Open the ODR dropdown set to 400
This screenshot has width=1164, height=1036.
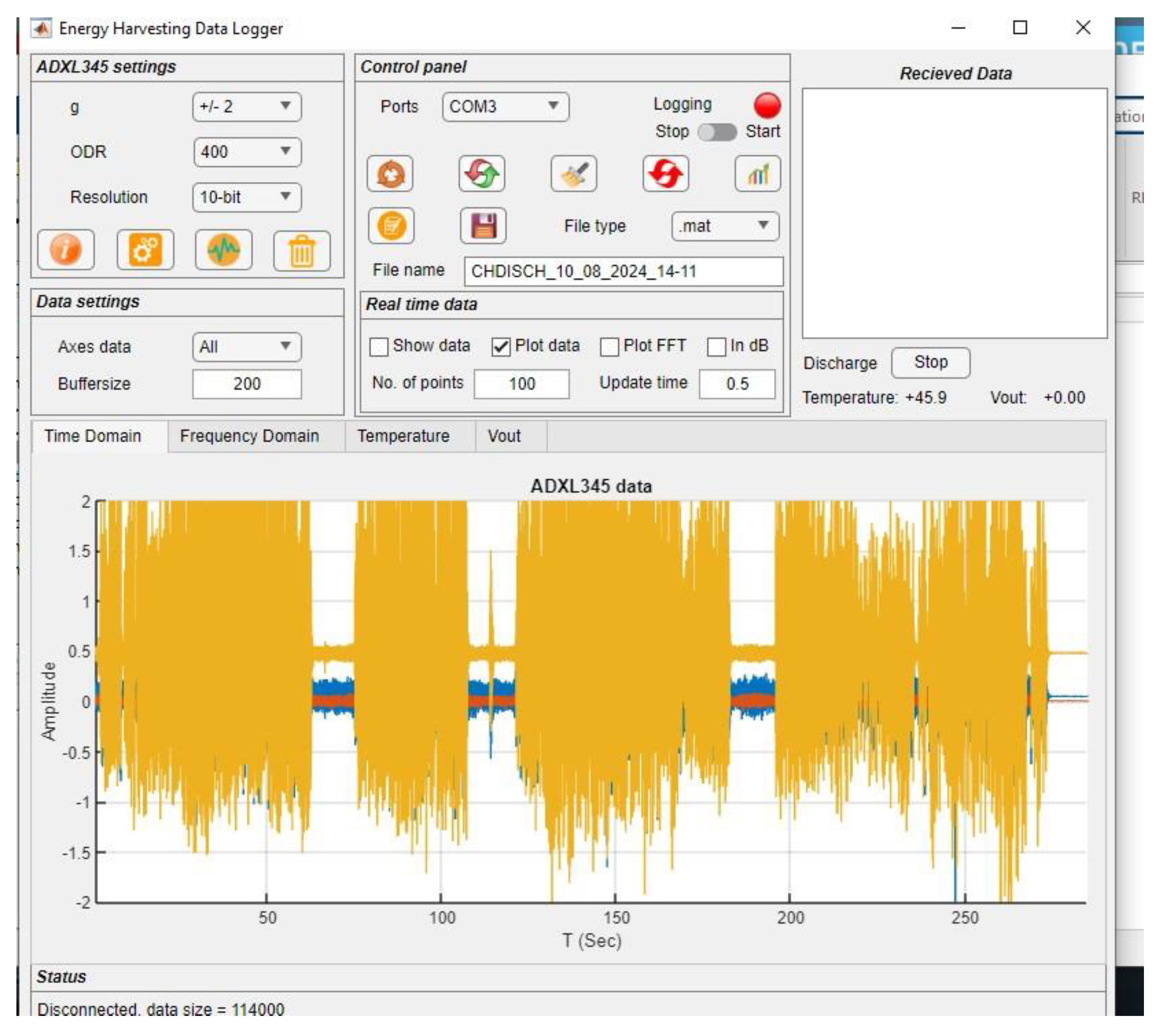[247, 152]
